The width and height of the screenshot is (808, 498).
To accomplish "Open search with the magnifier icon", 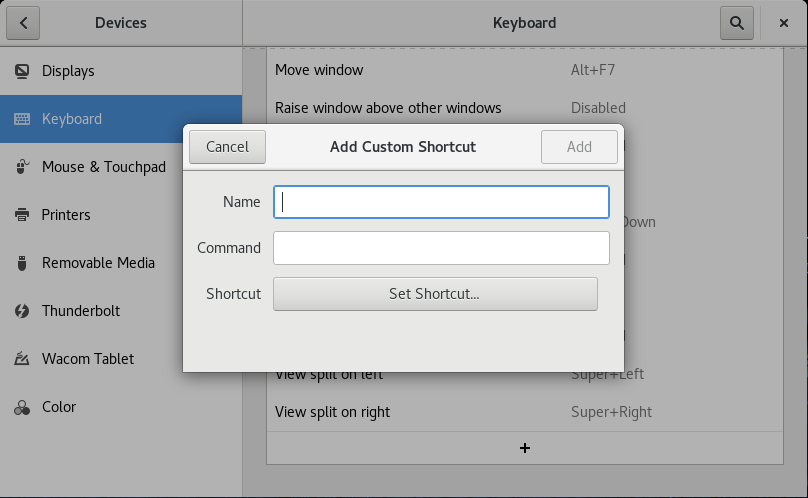I will click(736, 22).
